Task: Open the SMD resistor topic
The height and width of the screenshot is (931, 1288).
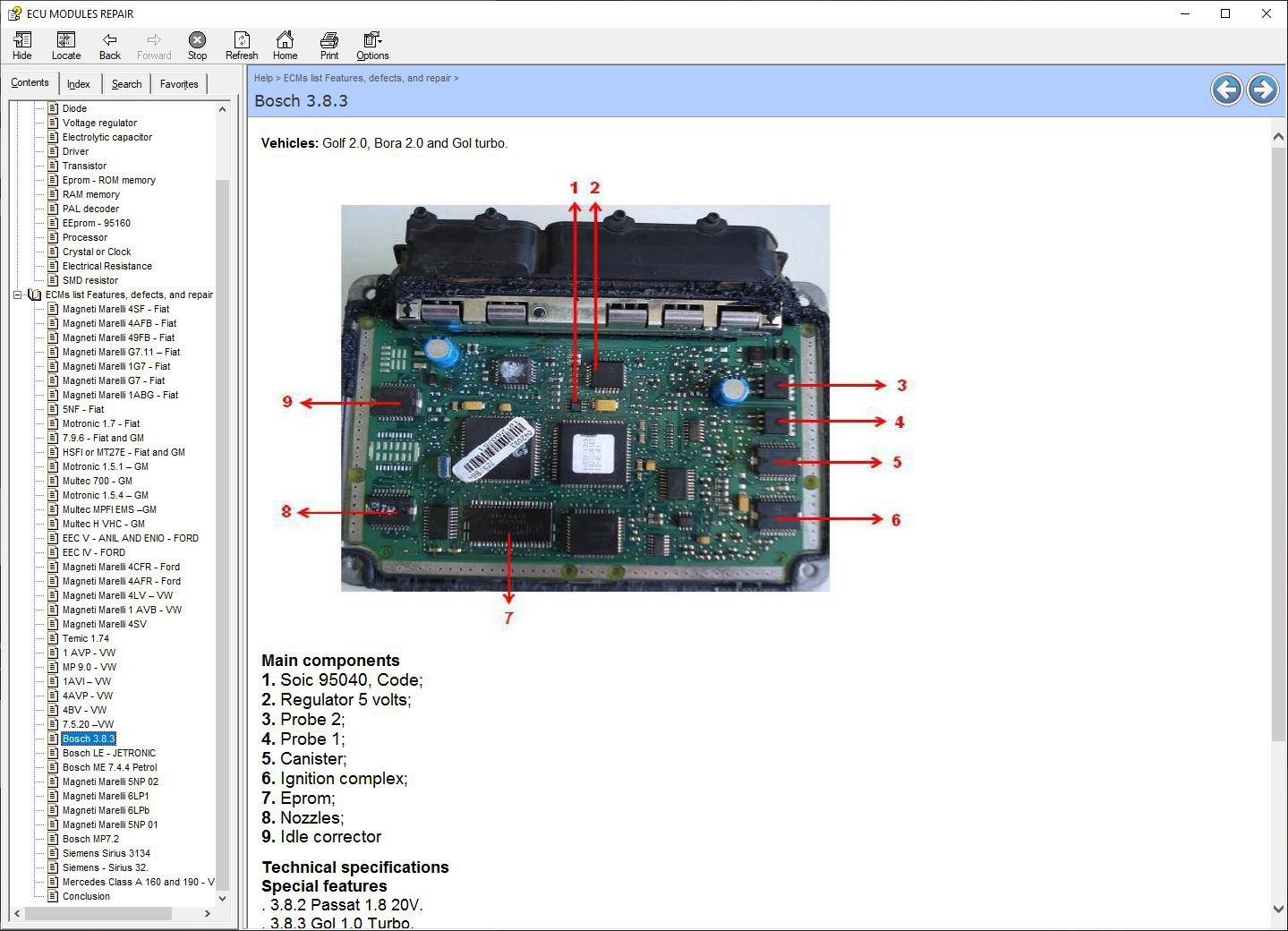Action: point(90,280)
